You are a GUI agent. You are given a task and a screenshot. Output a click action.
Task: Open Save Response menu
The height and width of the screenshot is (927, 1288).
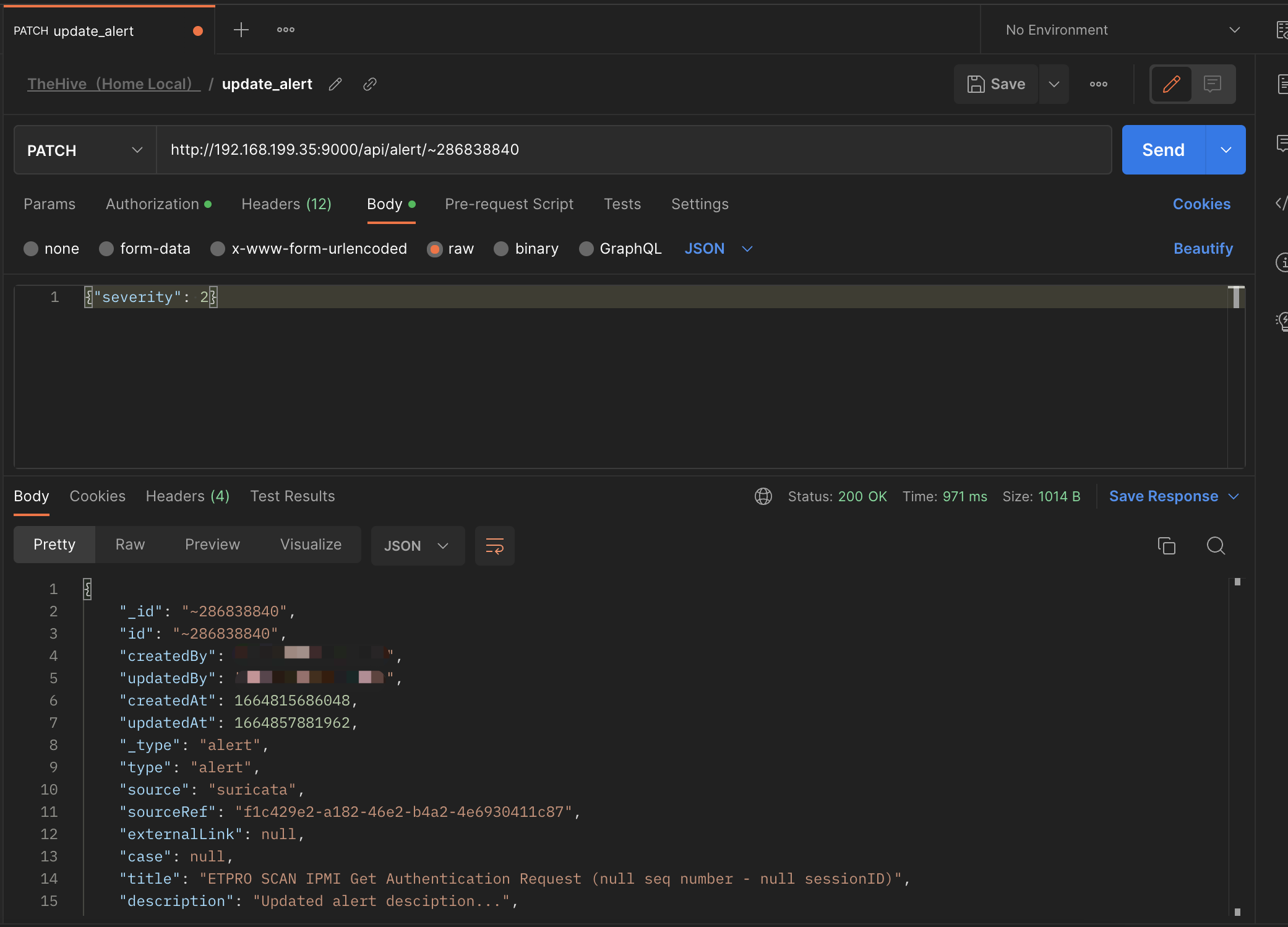[x=1174, y=496]
